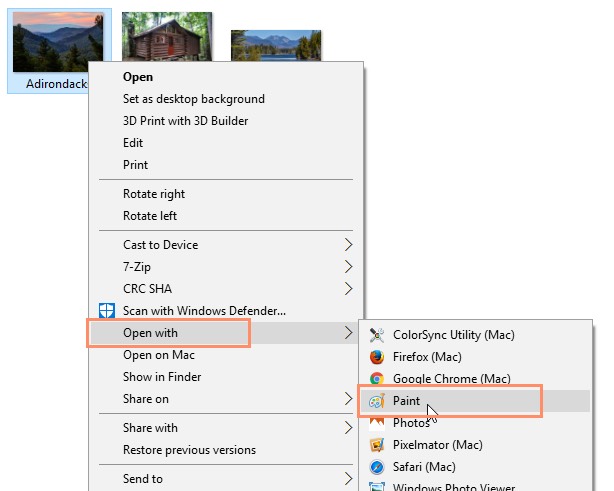614x491 pixels.
Task: Expand the Send to submenu arrow
Action: 348,479
